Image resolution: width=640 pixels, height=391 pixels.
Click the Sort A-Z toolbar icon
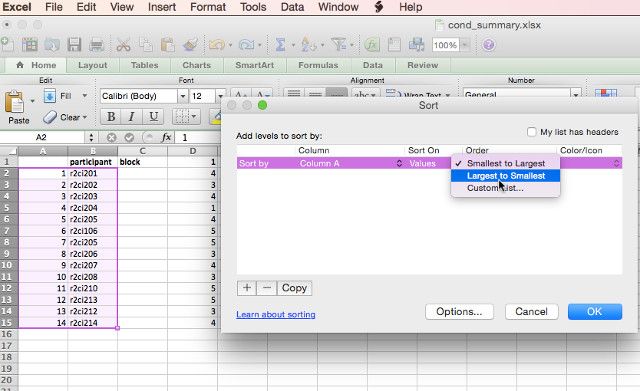[x=308, y=44]
